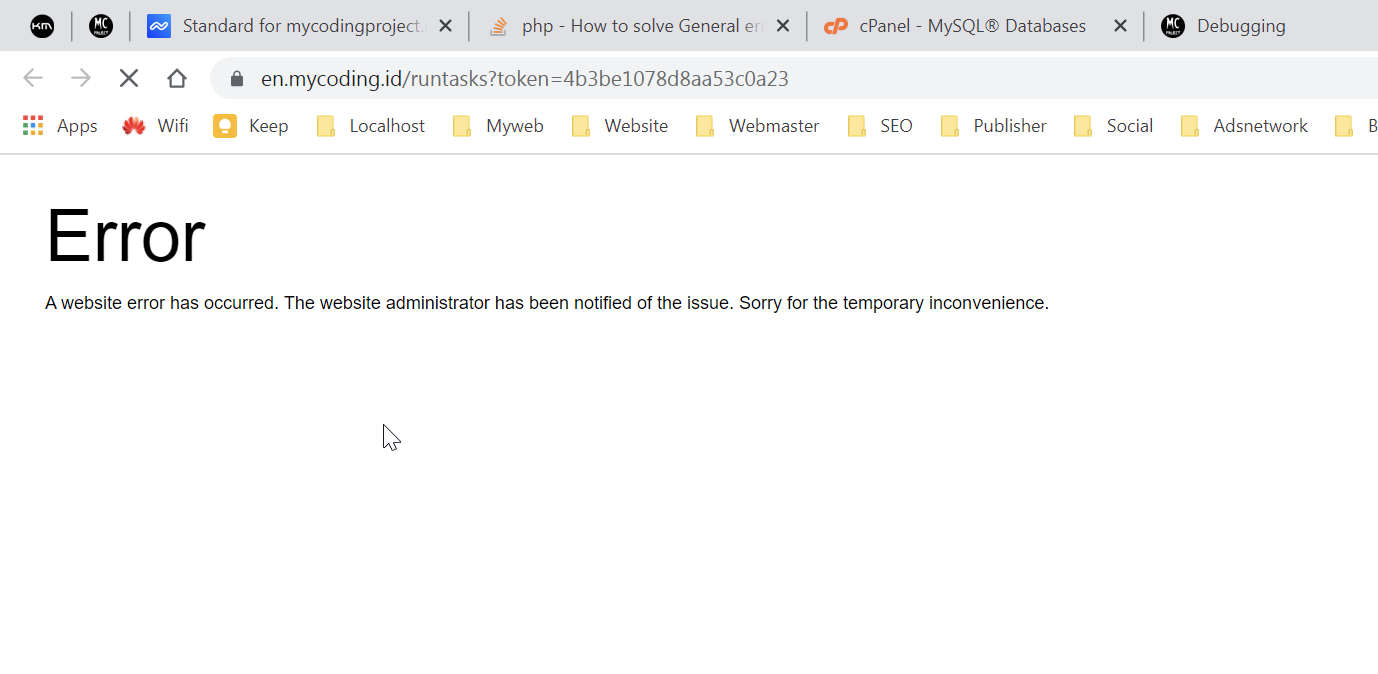Expand the Localhost bookmark folder
Image resolution: width=1378 pixels, height=674 pixels.
pyautogui.click(x=371, y=126)
